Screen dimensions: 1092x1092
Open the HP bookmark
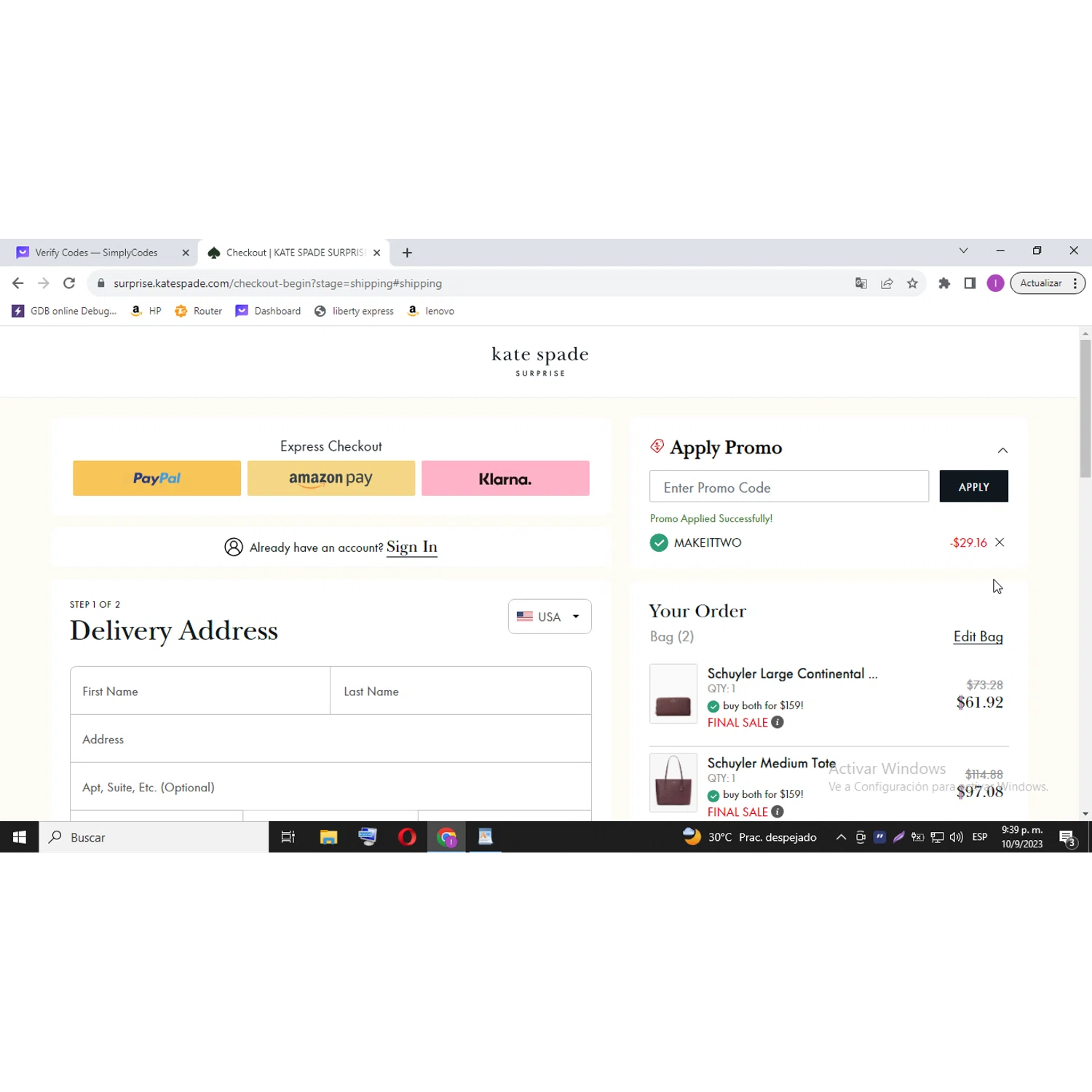146,311
